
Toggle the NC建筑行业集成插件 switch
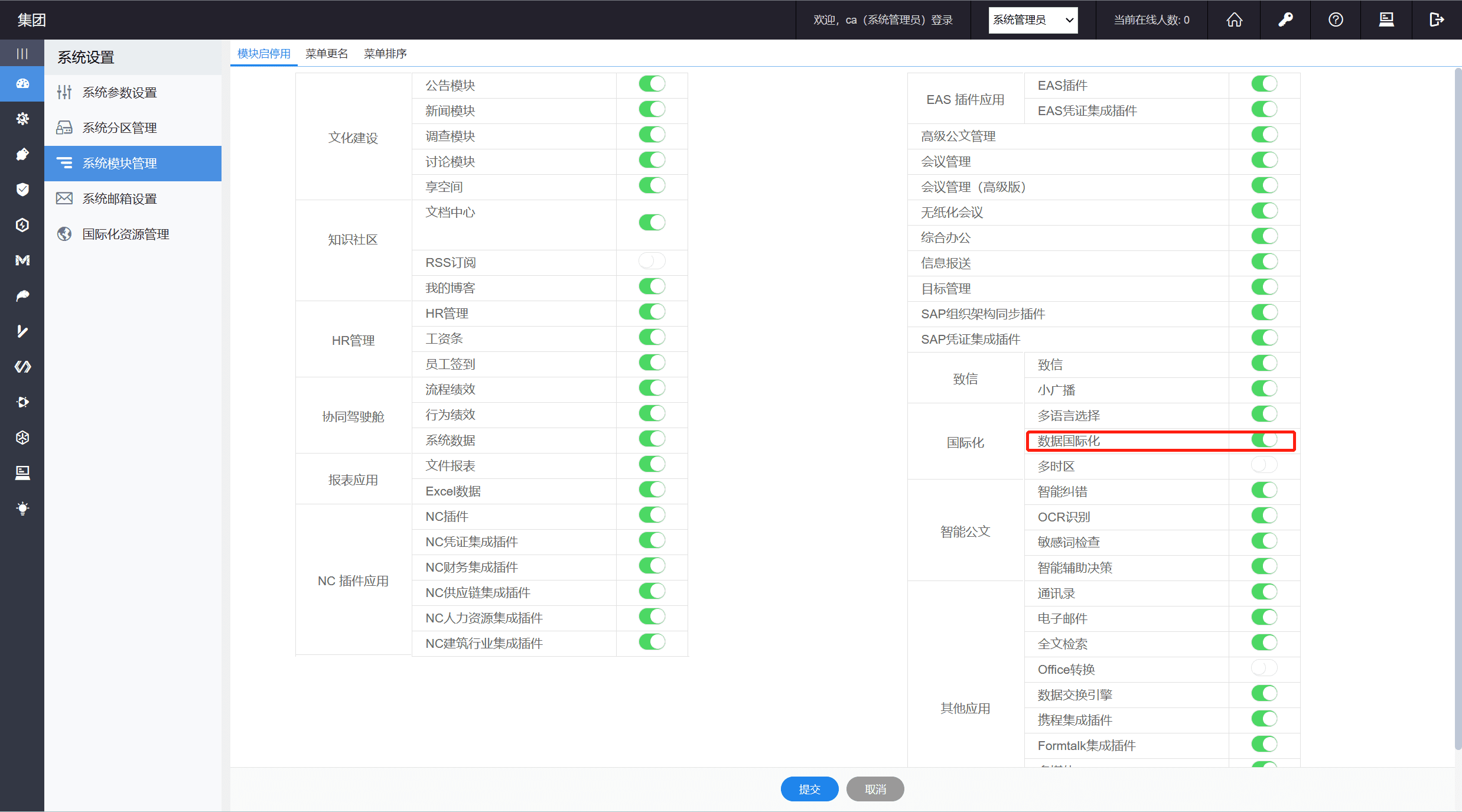(652, 642)
